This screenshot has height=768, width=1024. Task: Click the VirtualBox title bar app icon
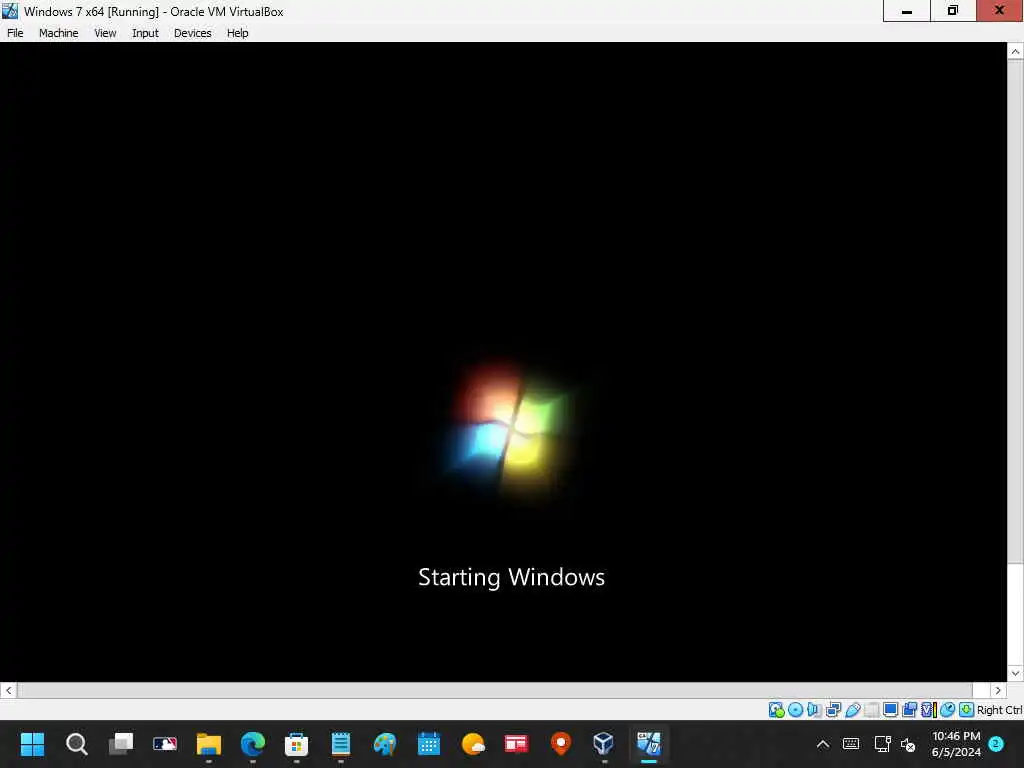[10, 10]
